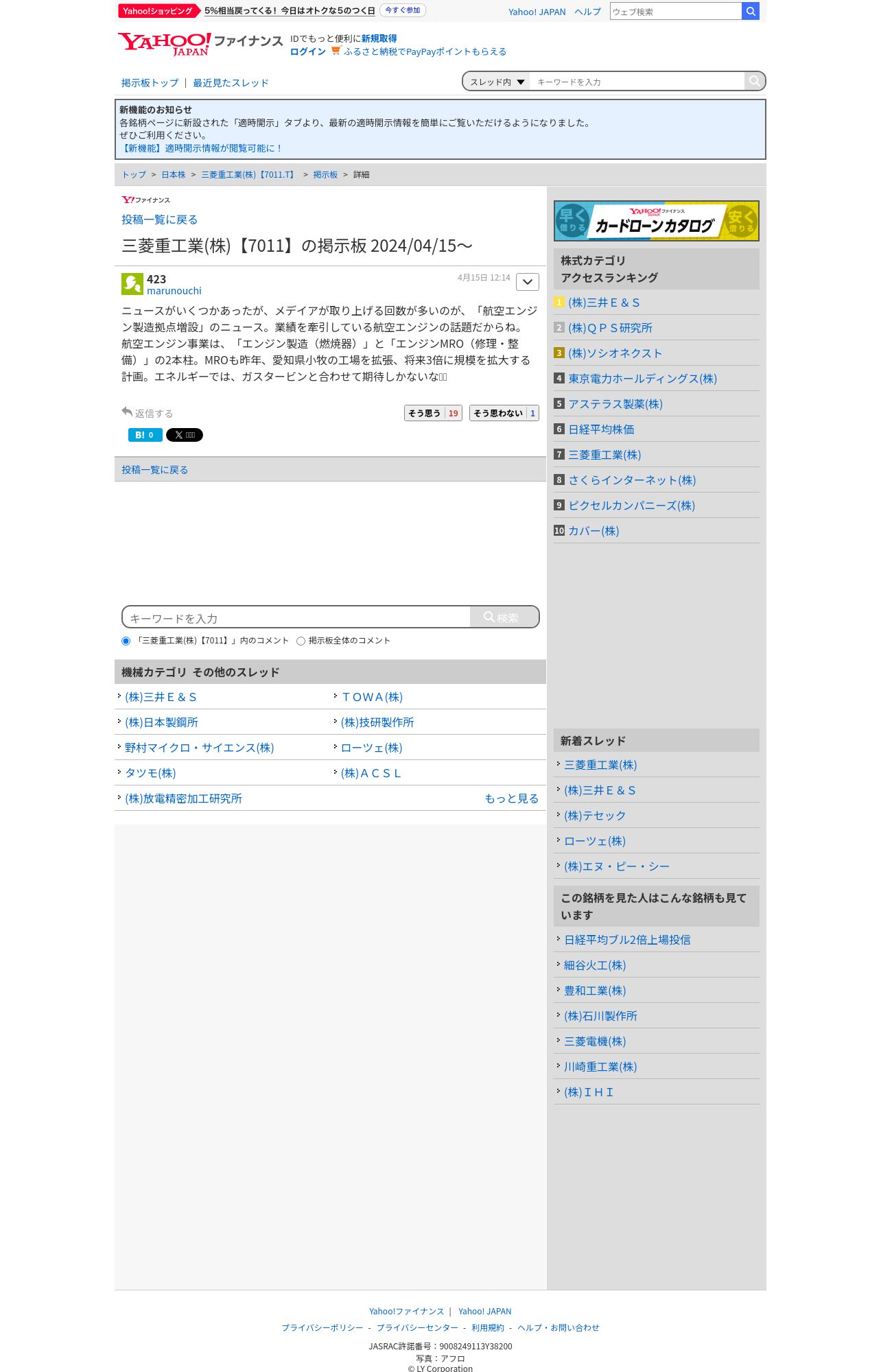Image resolution: width=881 pixels, height=1372 pixels.
Task: Open 野村マイクロ・サイエンス(株) thread
Action: (199, 748)
